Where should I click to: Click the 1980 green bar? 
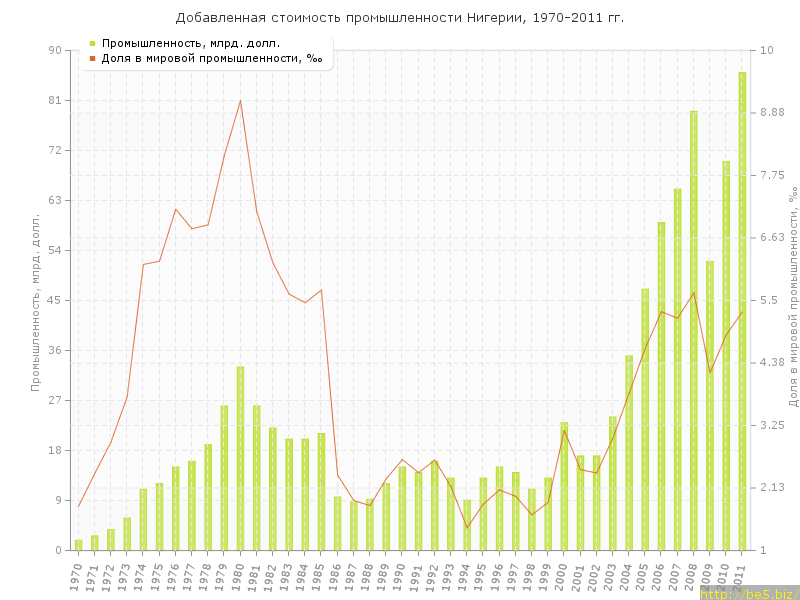(x=240, y=458)
